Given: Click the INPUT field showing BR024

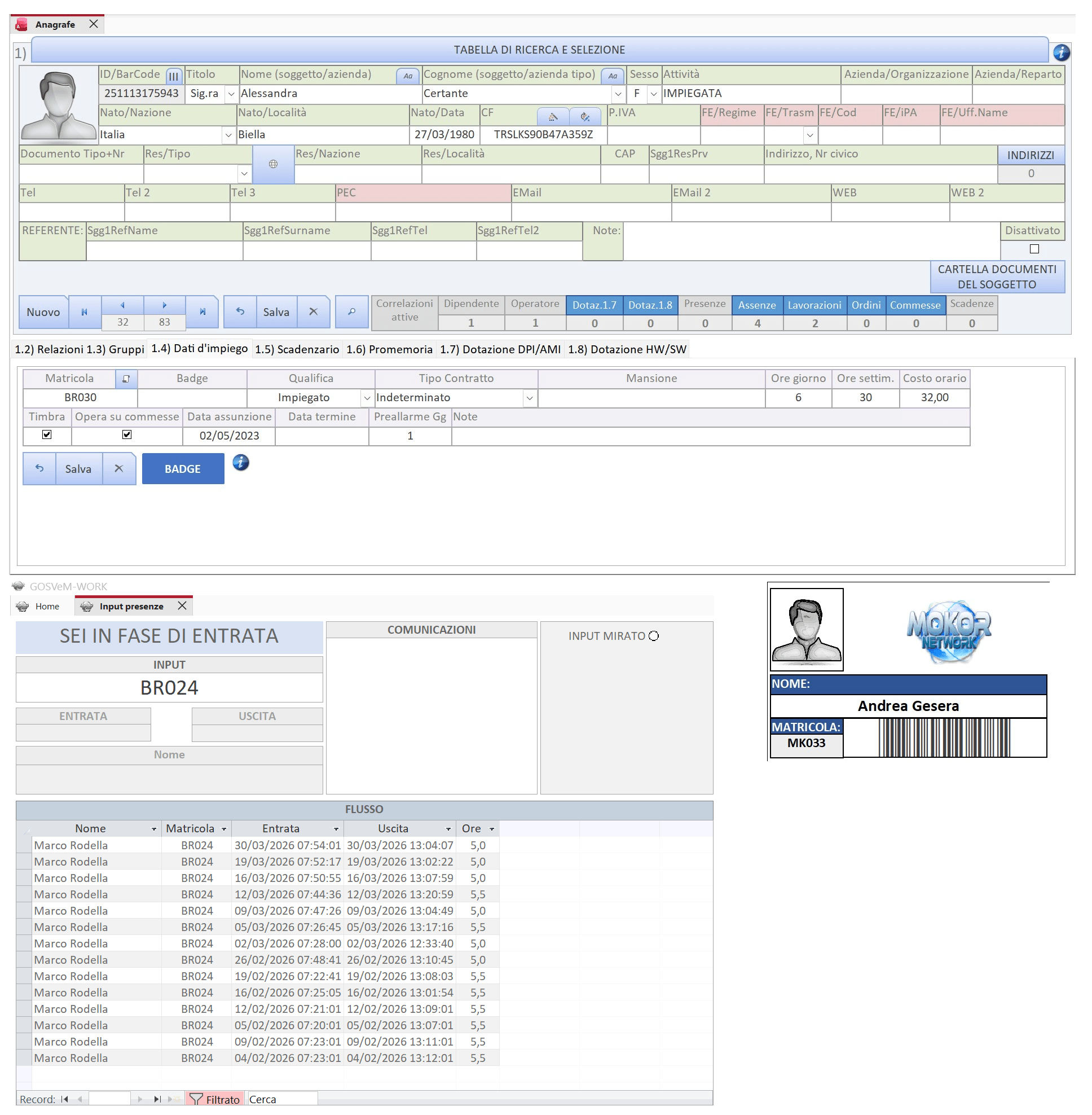Looking at the screenshot, I should 169,687.
